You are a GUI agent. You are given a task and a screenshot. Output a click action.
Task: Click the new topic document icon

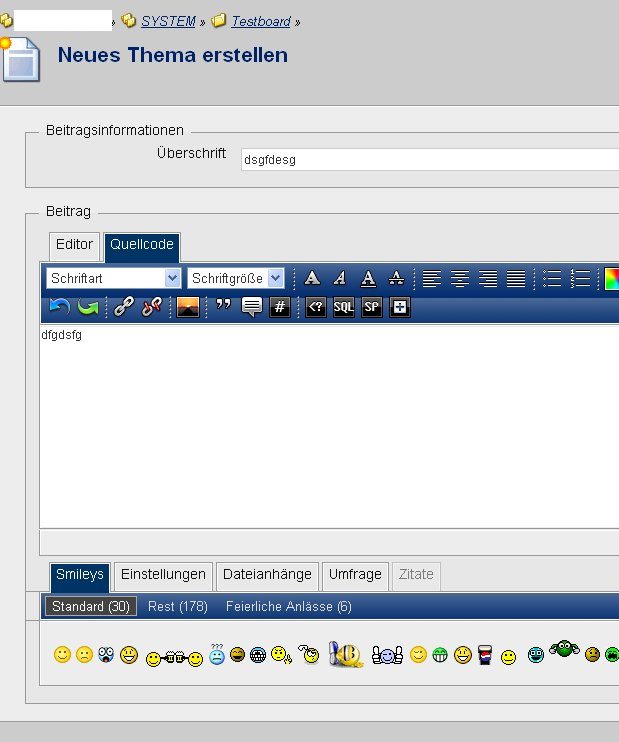pos(21,60)
